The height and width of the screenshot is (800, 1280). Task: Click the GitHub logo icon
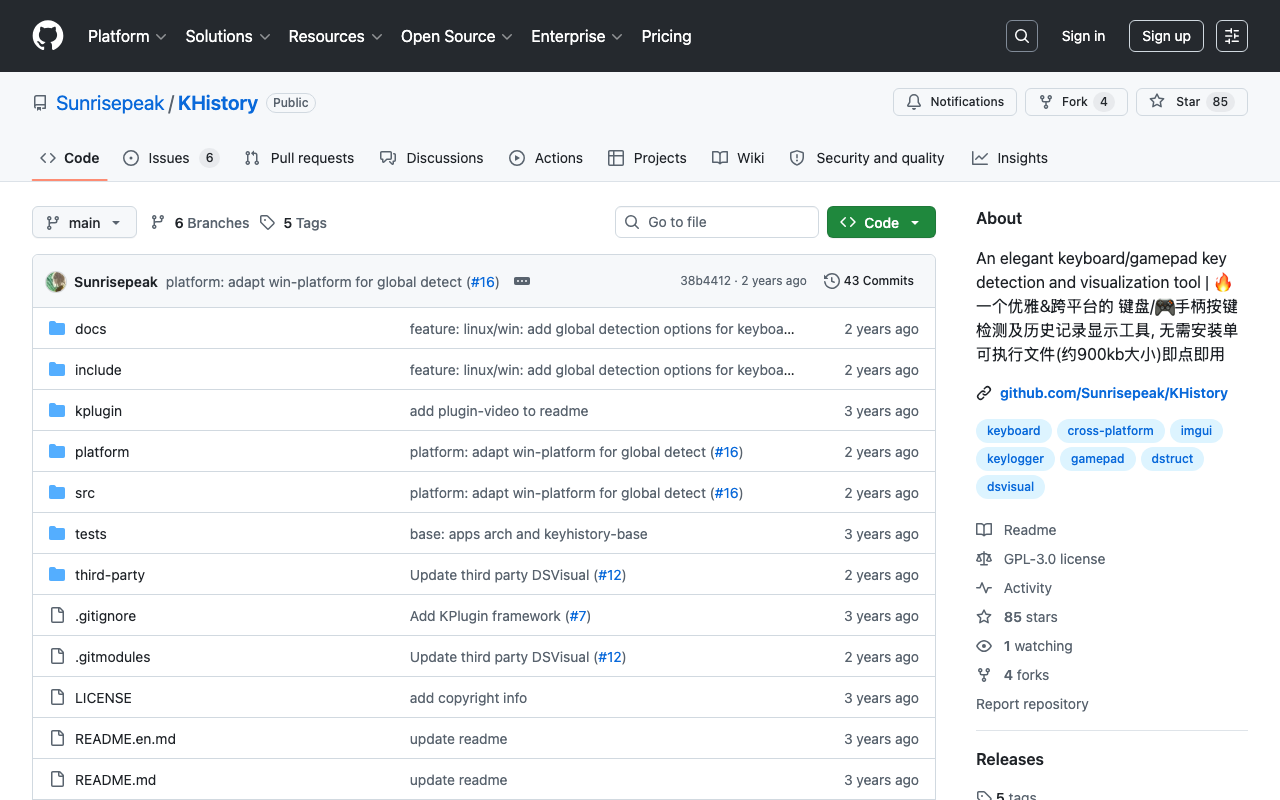48,36
